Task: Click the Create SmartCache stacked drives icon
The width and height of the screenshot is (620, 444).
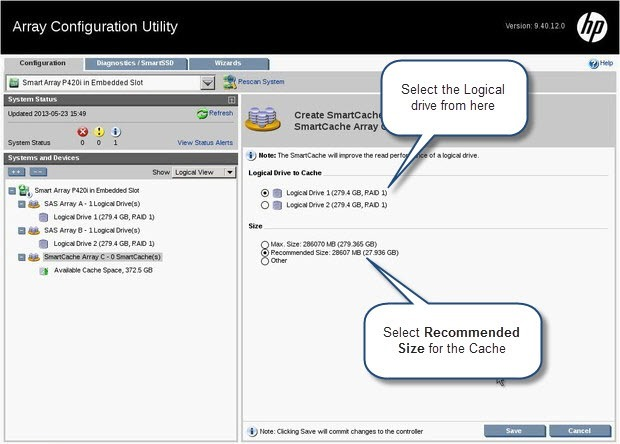Action: (263, 119)
